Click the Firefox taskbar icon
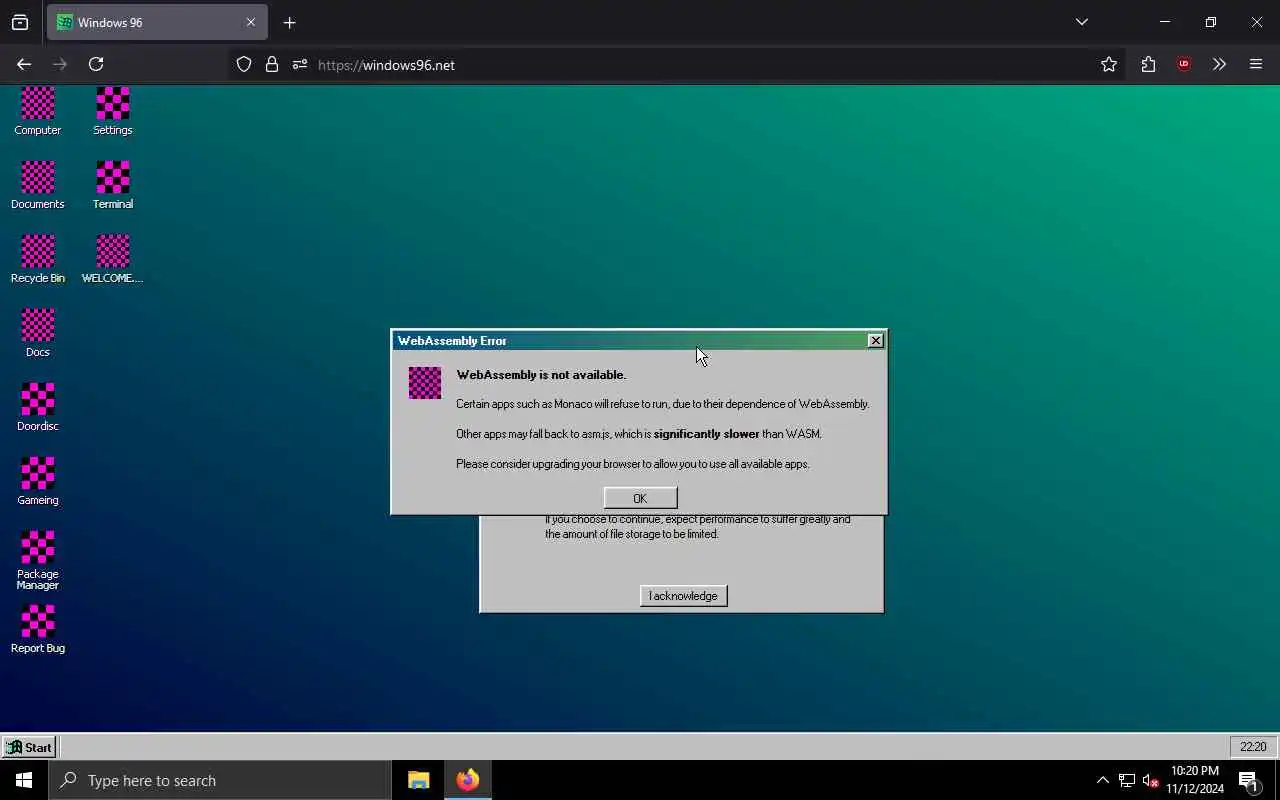1280x800 pixels. [467, 780]
